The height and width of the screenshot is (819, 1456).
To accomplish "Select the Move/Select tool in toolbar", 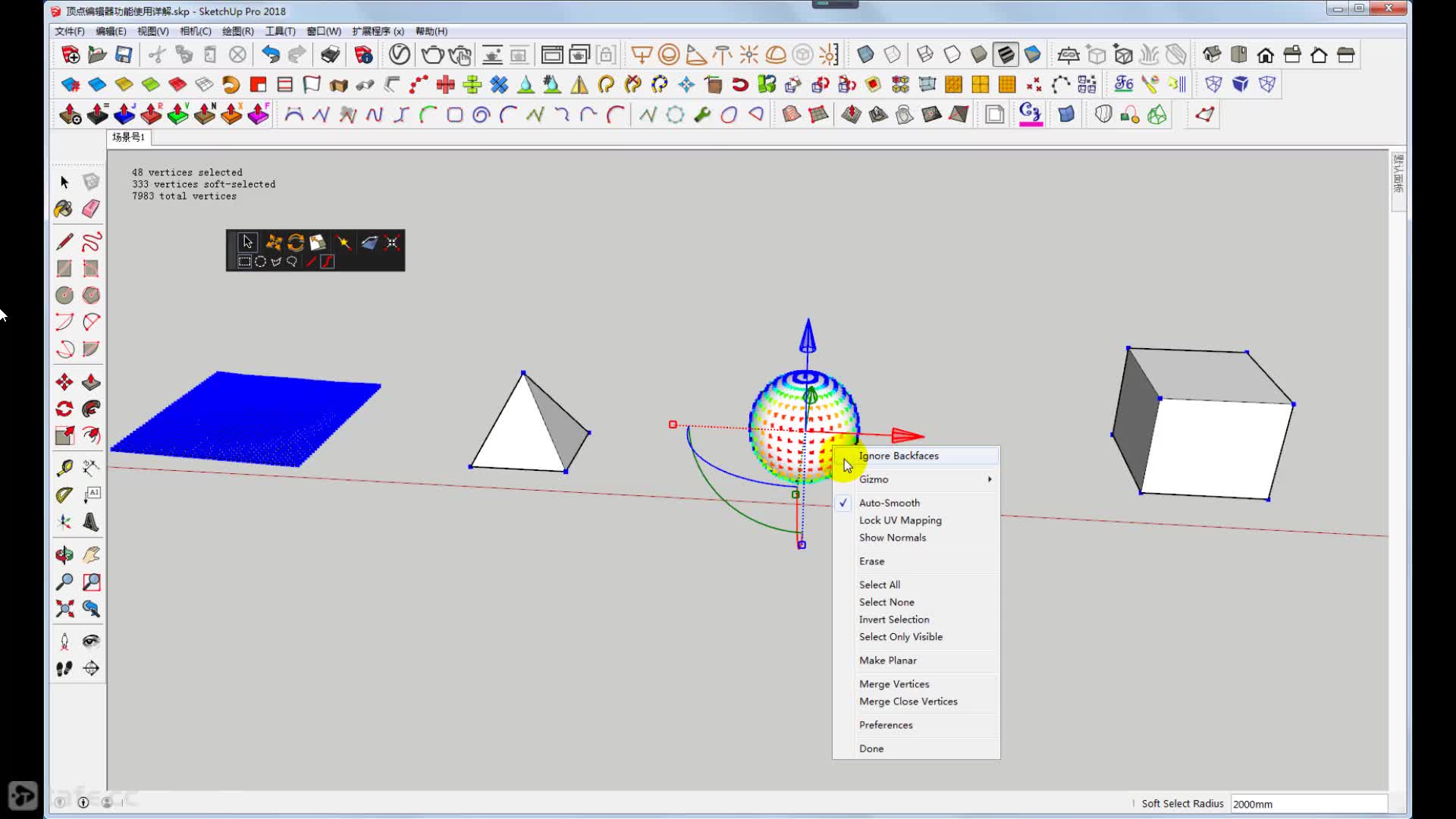I will (246, 242).
